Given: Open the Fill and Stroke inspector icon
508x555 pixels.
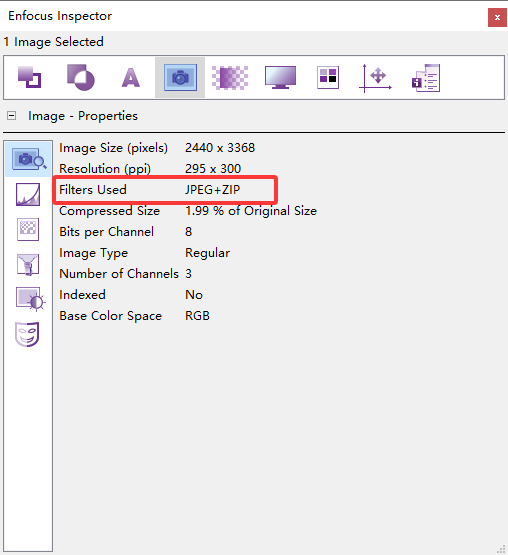Looking at the screenshot, I should tap(29, 77).
